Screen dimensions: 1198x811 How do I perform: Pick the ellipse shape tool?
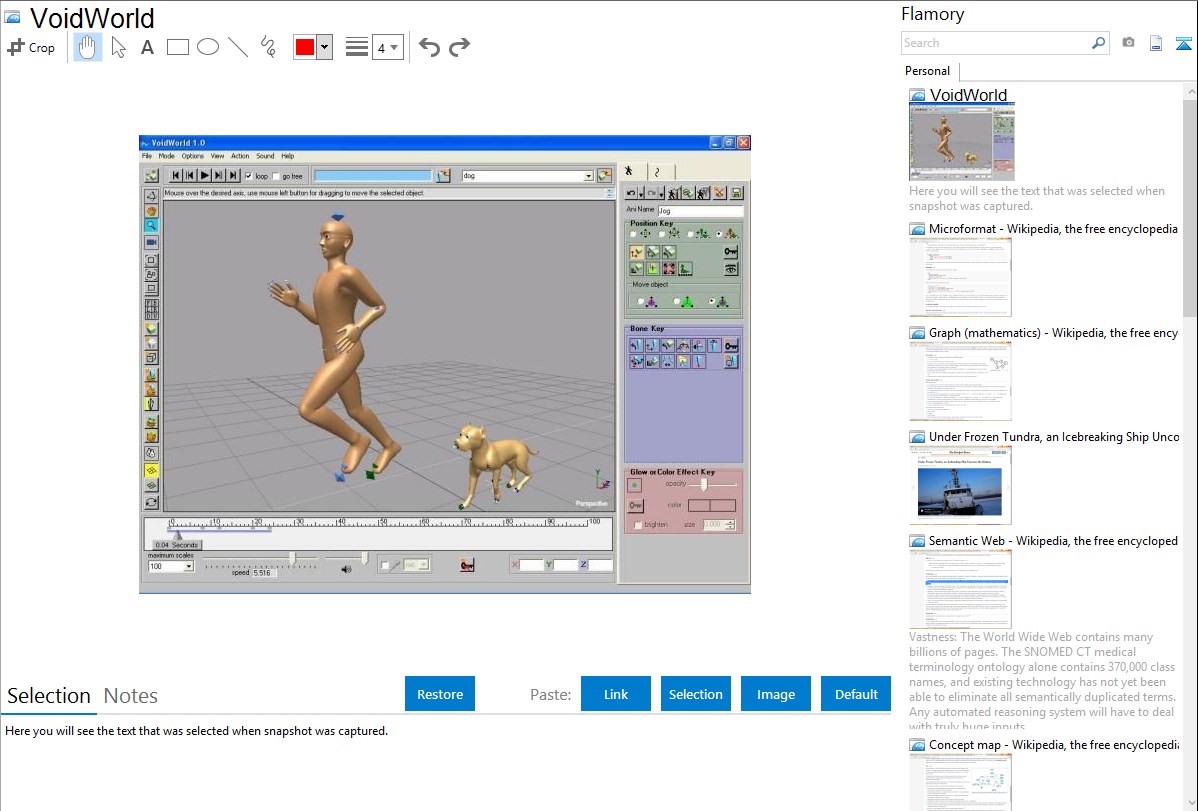208,47
